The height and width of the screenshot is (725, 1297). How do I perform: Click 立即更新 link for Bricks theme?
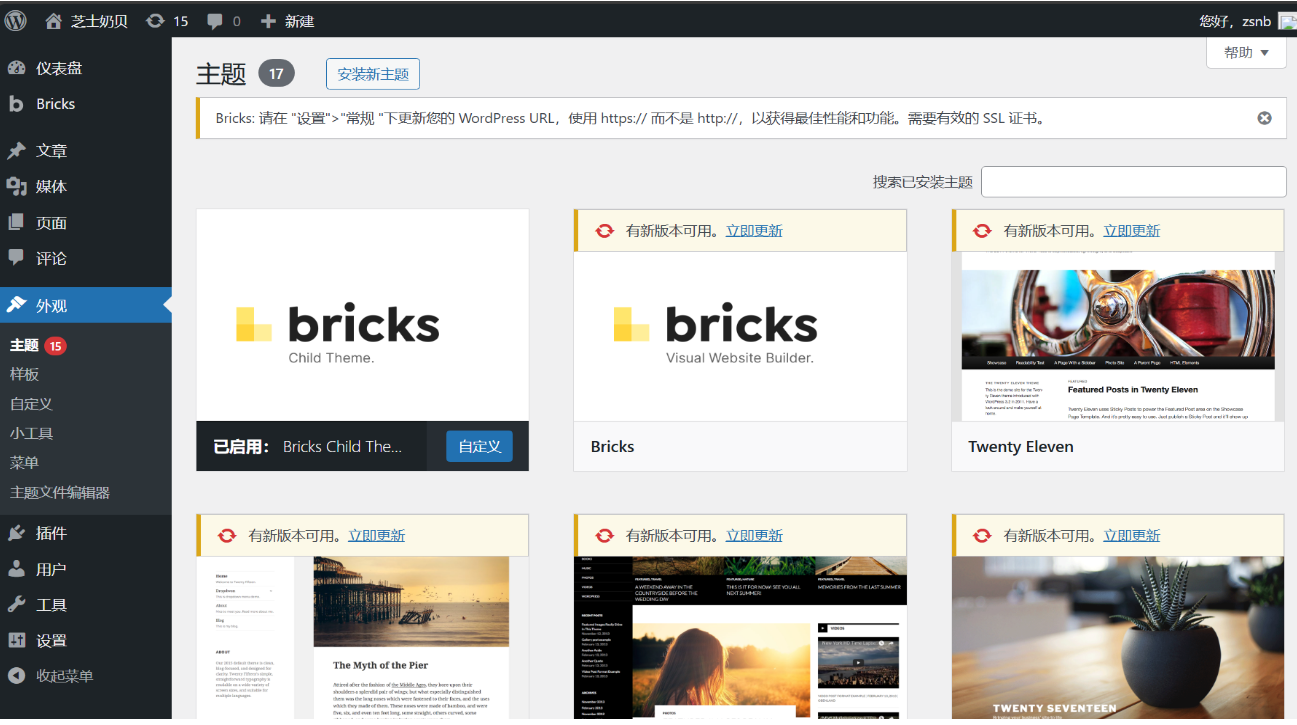click(x=754, y=231)
